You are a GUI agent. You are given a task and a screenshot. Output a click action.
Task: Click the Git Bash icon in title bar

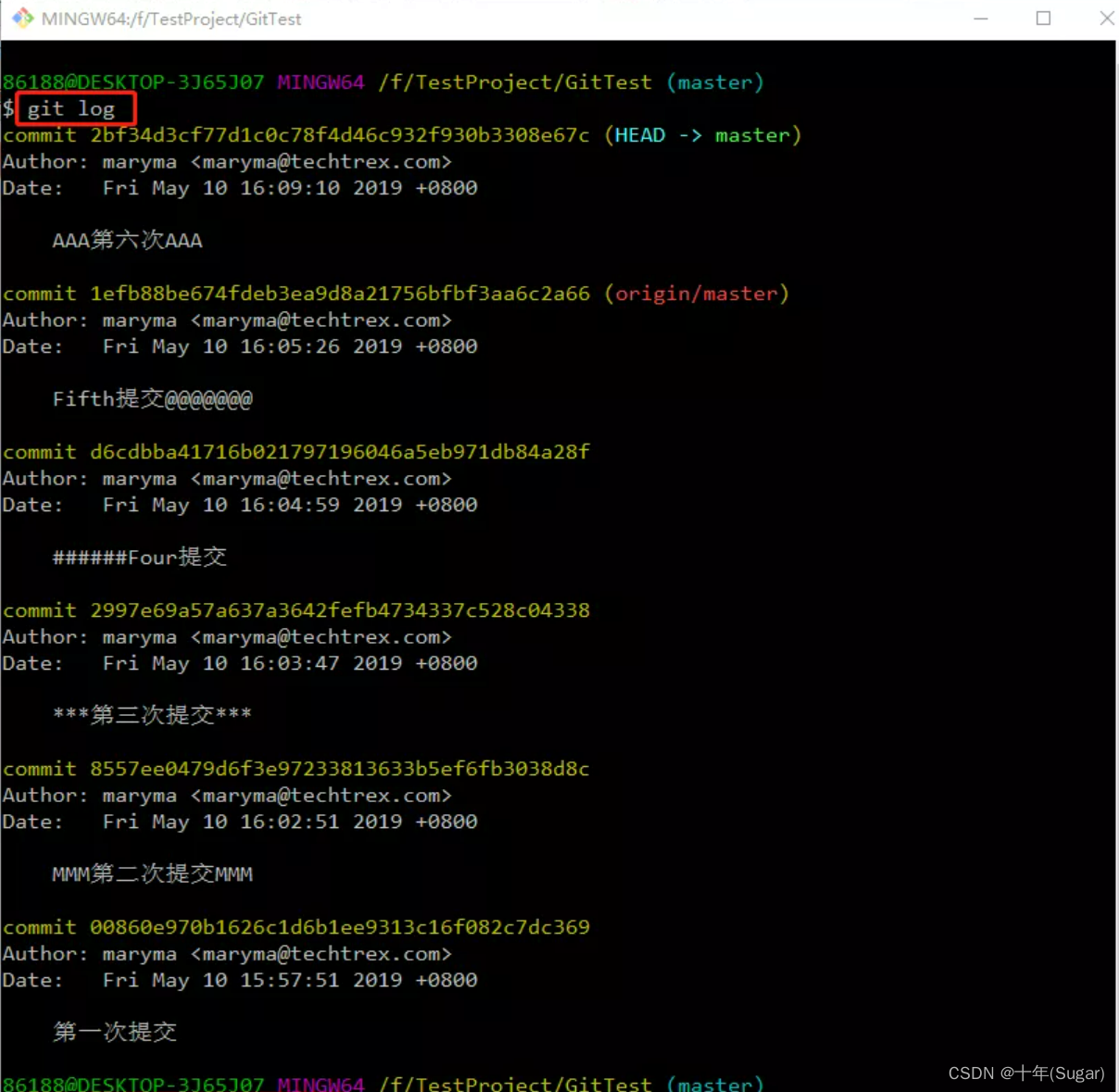(22, 19)
